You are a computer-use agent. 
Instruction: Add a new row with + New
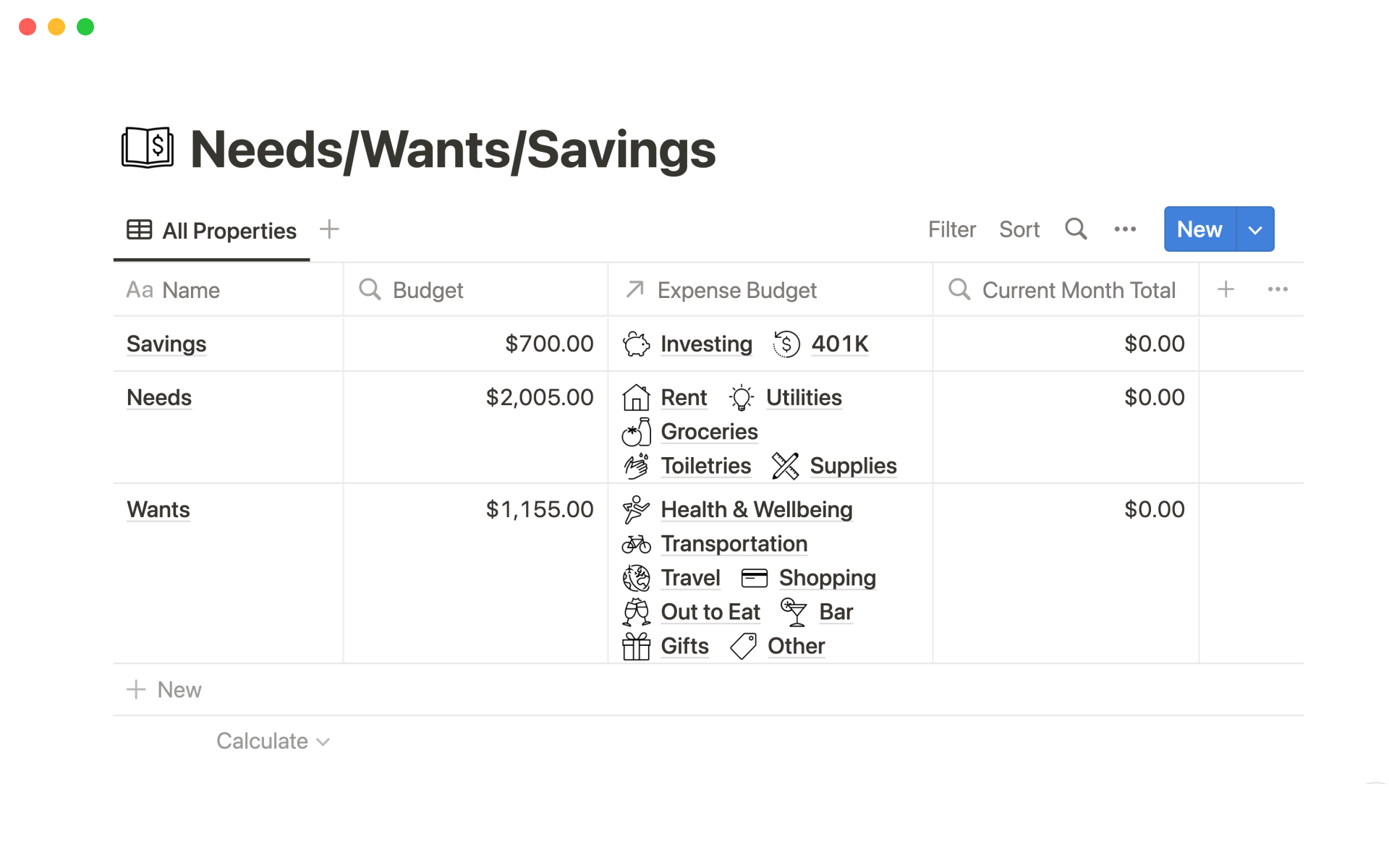(x=165, y=689)
